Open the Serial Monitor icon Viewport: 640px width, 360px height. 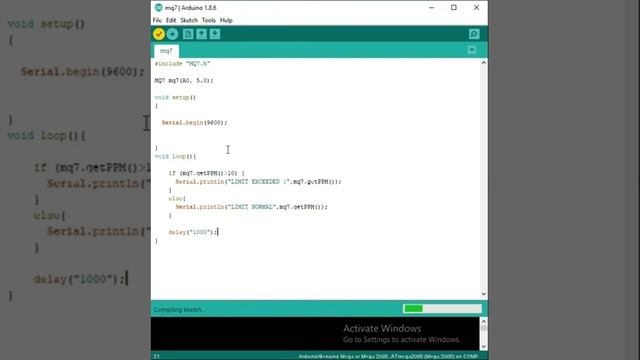(x=474, y=34)
